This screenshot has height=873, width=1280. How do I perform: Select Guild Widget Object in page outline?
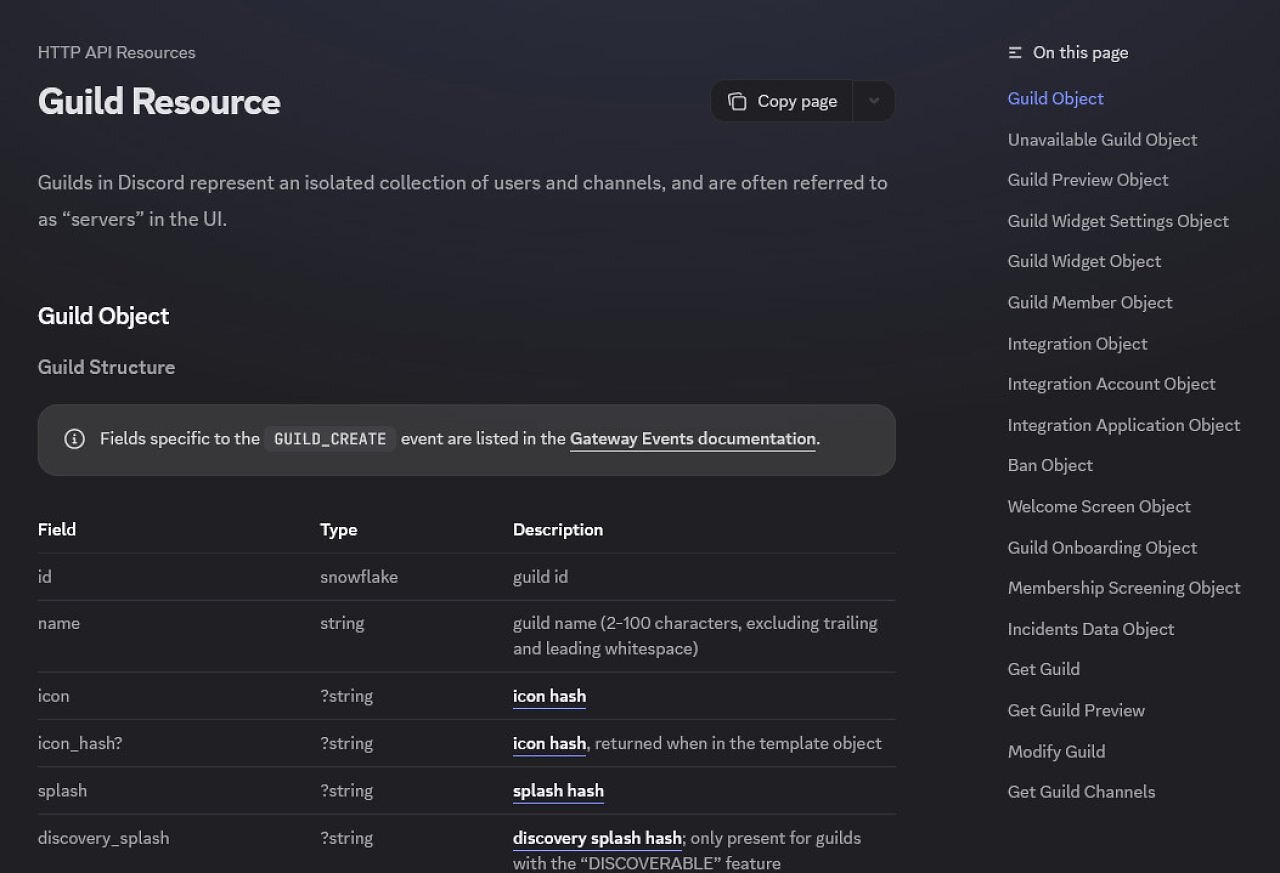[1084, 261]
